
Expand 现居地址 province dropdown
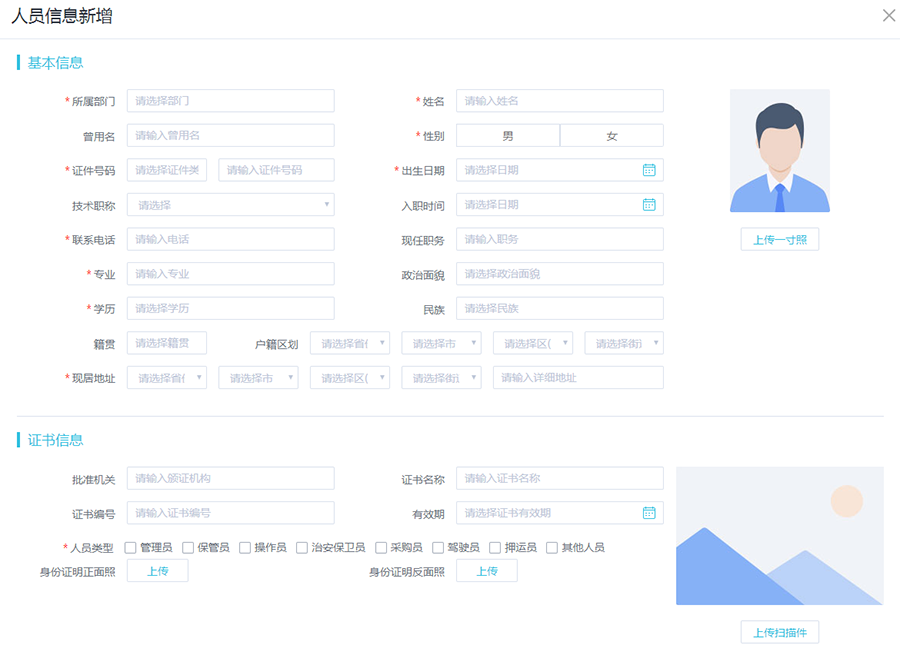[167, 378]
